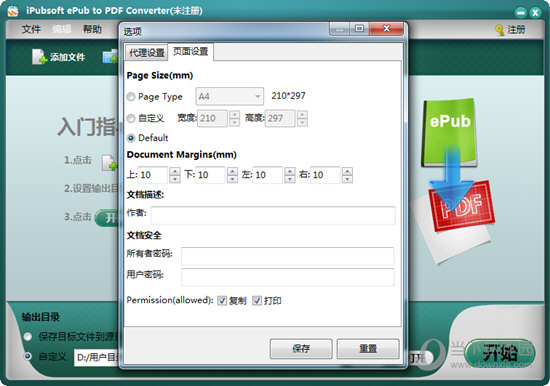Viewport: 550px width, 386px height.
Task: Click the key icon beside 注册
Action: tap(499, 30)
